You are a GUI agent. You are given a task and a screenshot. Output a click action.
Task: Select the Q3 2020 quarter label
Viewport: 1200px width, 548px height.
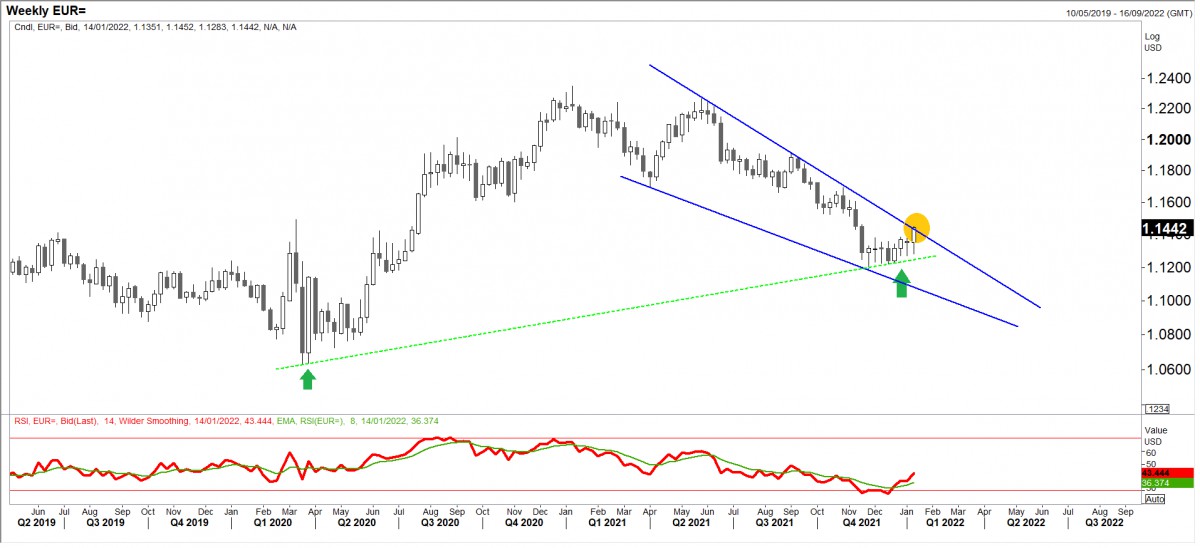(437, 521)
